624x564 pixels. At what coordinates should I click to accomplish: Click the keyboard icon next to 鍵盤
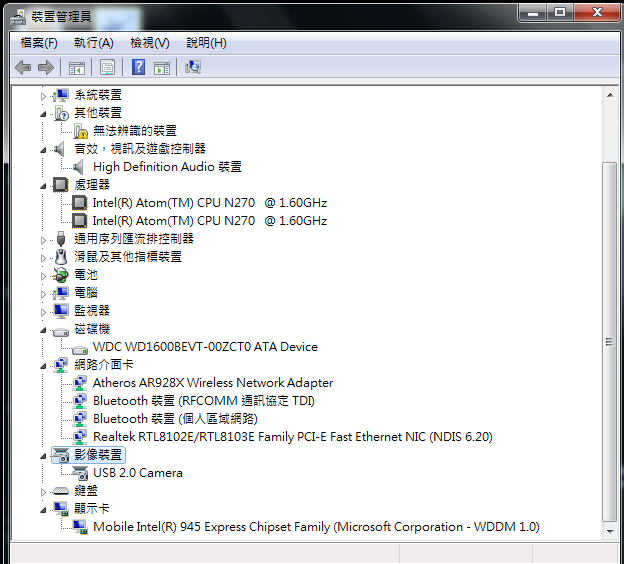click(61, 491)
